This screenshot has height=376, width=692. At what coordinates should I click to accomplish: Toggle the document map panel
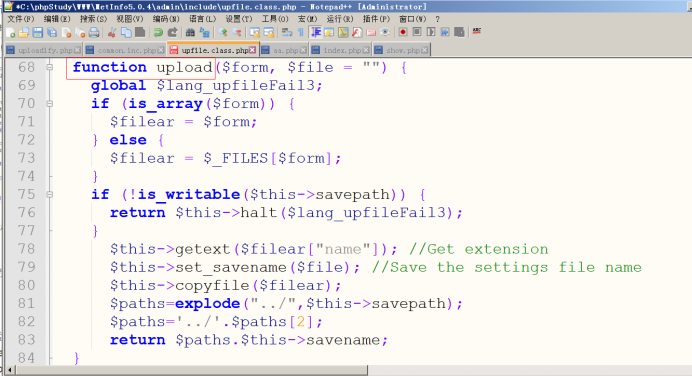pos(343,32)
